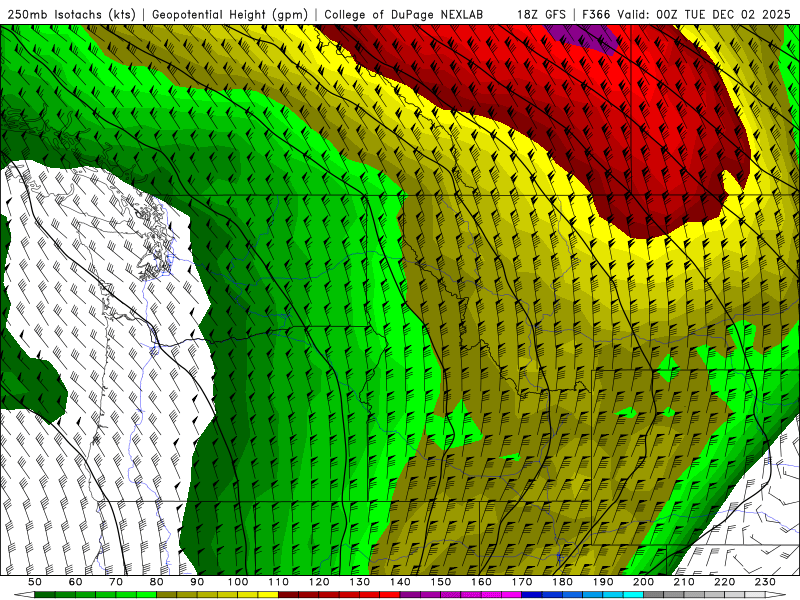The width and height of the screenshot is (800, 600).
Task: Click the 'F366' forecast hour label
Action: (x=596, y=14)
